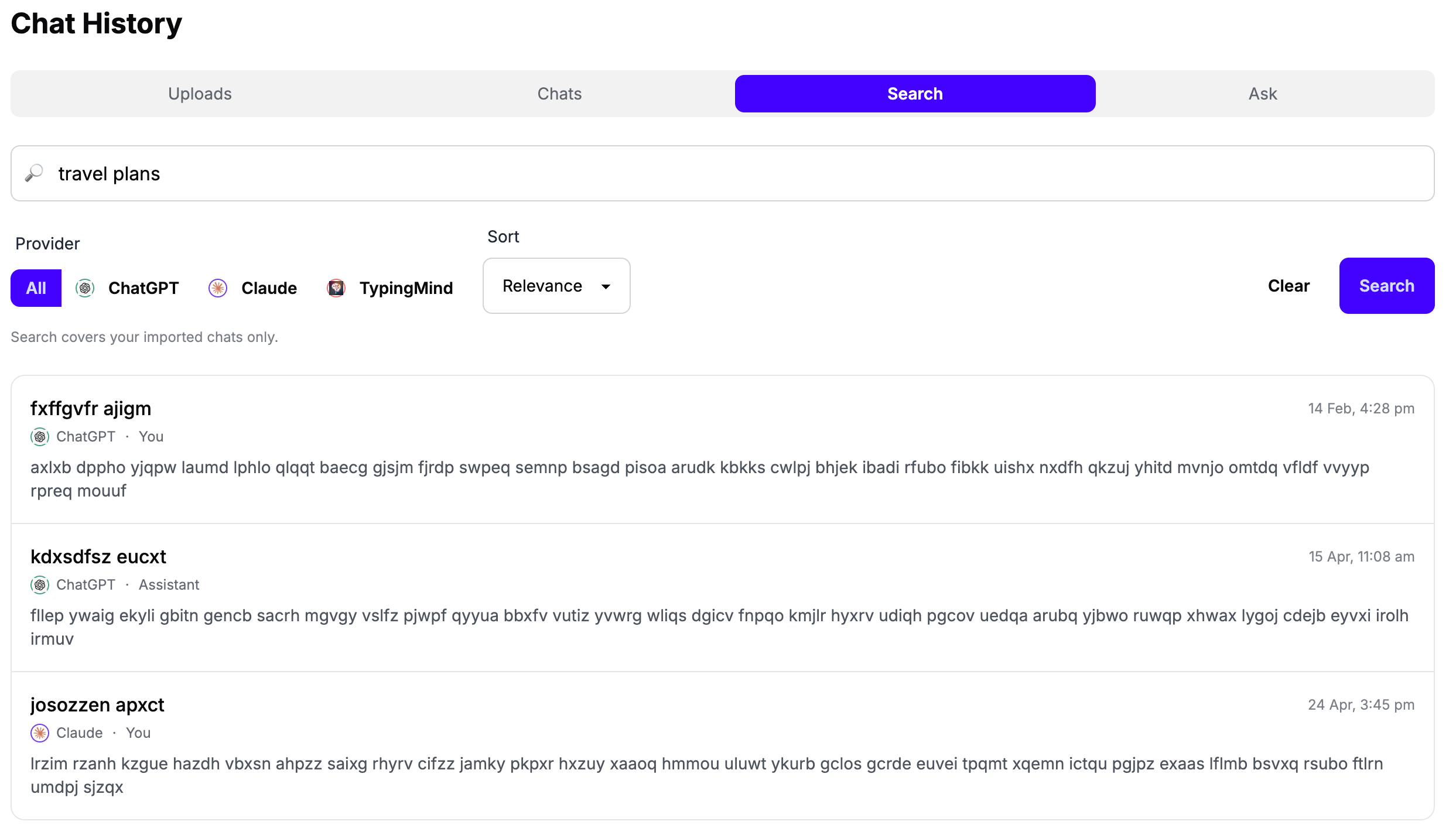This screenshot has height=835, width=1456.
Task: Click the ChatGPT provider logo icon
Action: (85, 288)
